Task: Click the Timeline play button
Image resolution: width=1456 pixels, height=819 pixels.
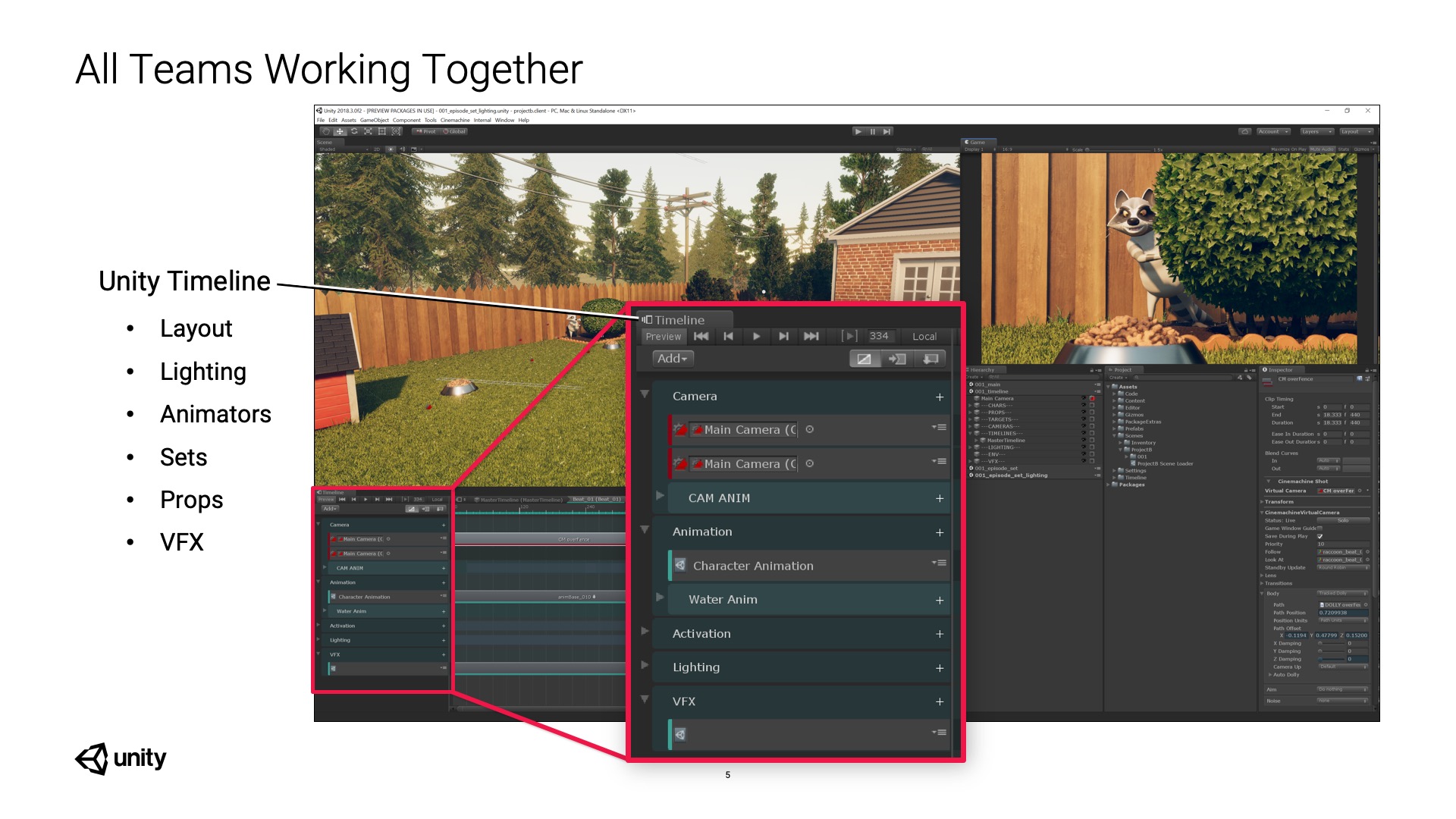Action: [x=756, y=336]
